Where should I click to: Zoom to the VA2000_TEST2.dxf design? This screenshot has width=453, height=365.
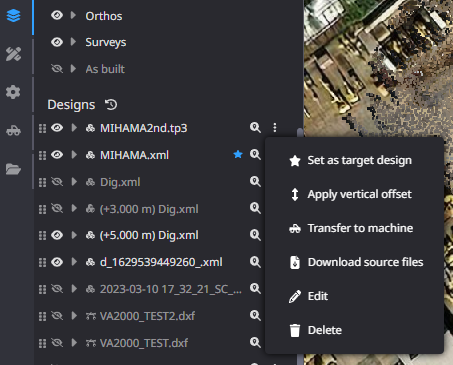(x=255, y=316)
